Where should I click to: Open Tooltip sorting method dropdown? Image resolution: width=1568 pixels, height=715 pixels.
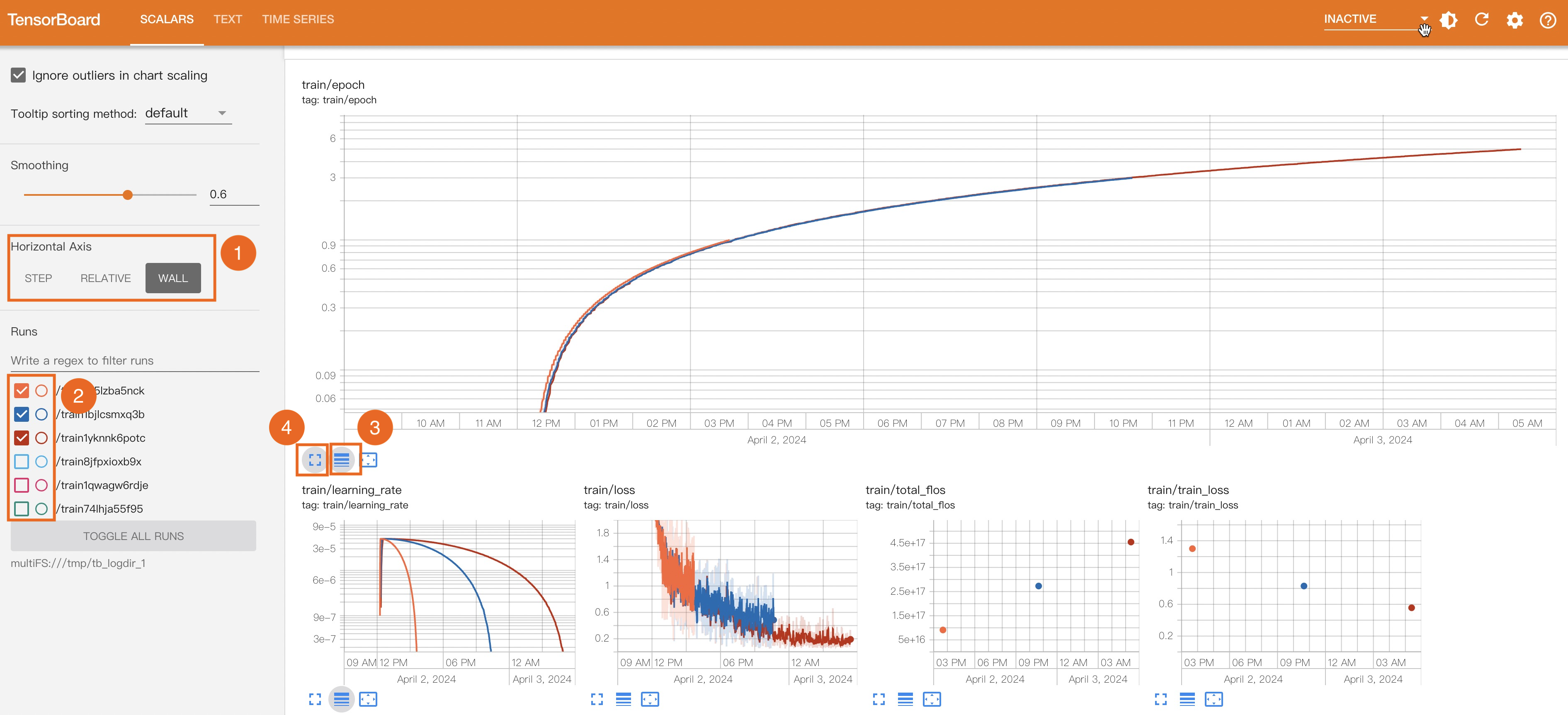[187, 113]
